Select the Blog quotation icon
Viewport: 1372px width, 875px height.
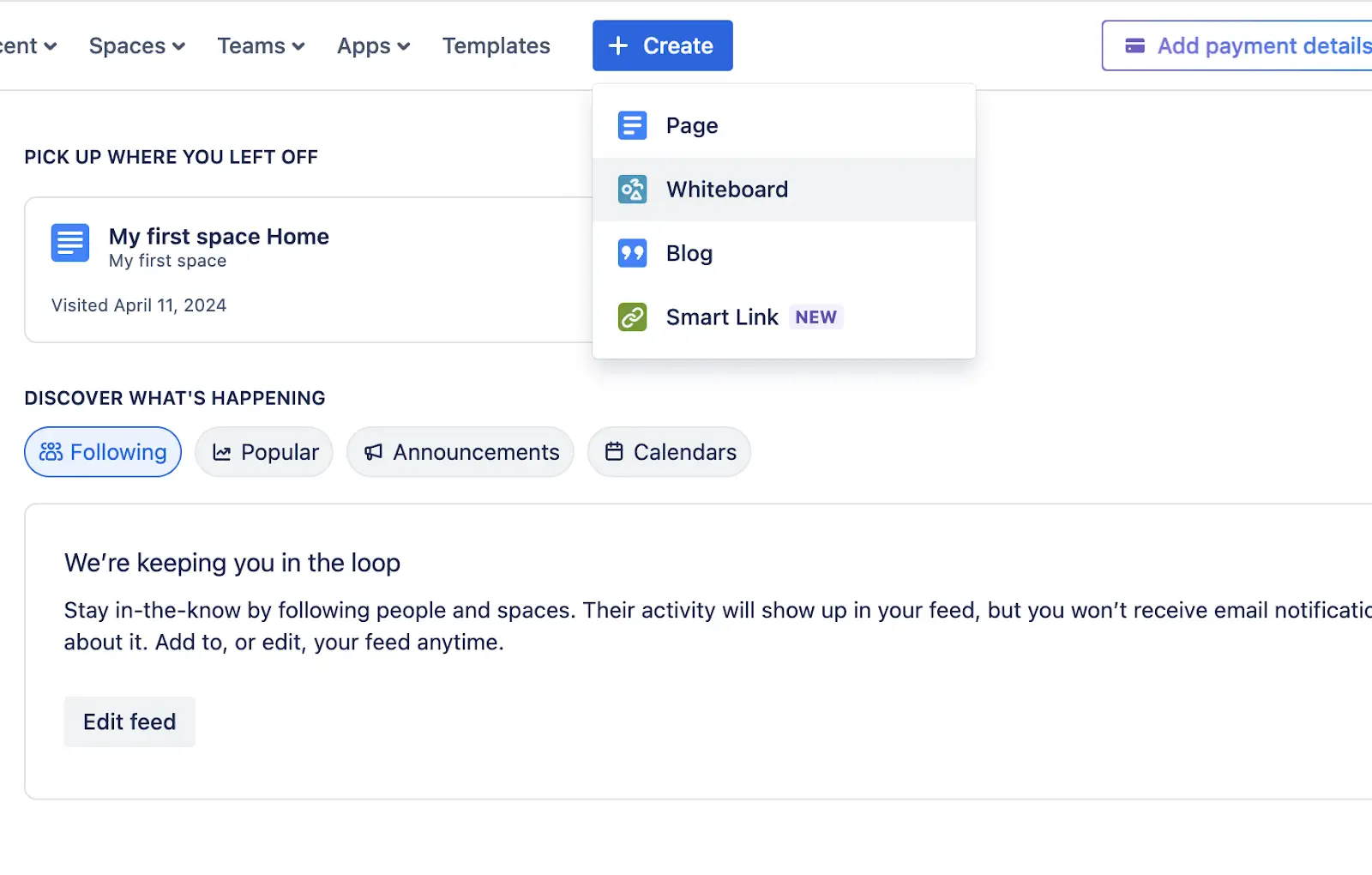pos(632,253)
